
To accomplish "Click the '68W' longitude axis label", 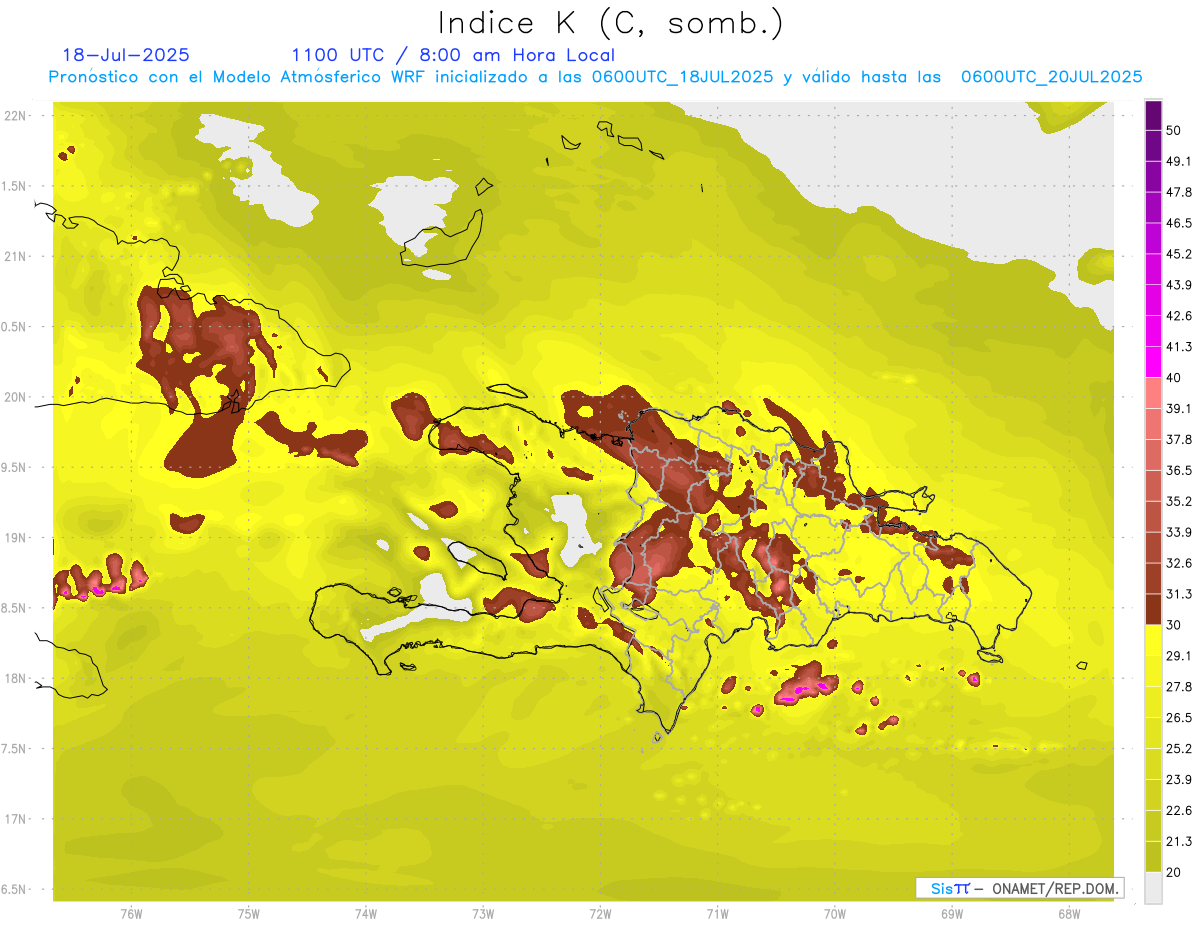I will (x=1069, y=914).
